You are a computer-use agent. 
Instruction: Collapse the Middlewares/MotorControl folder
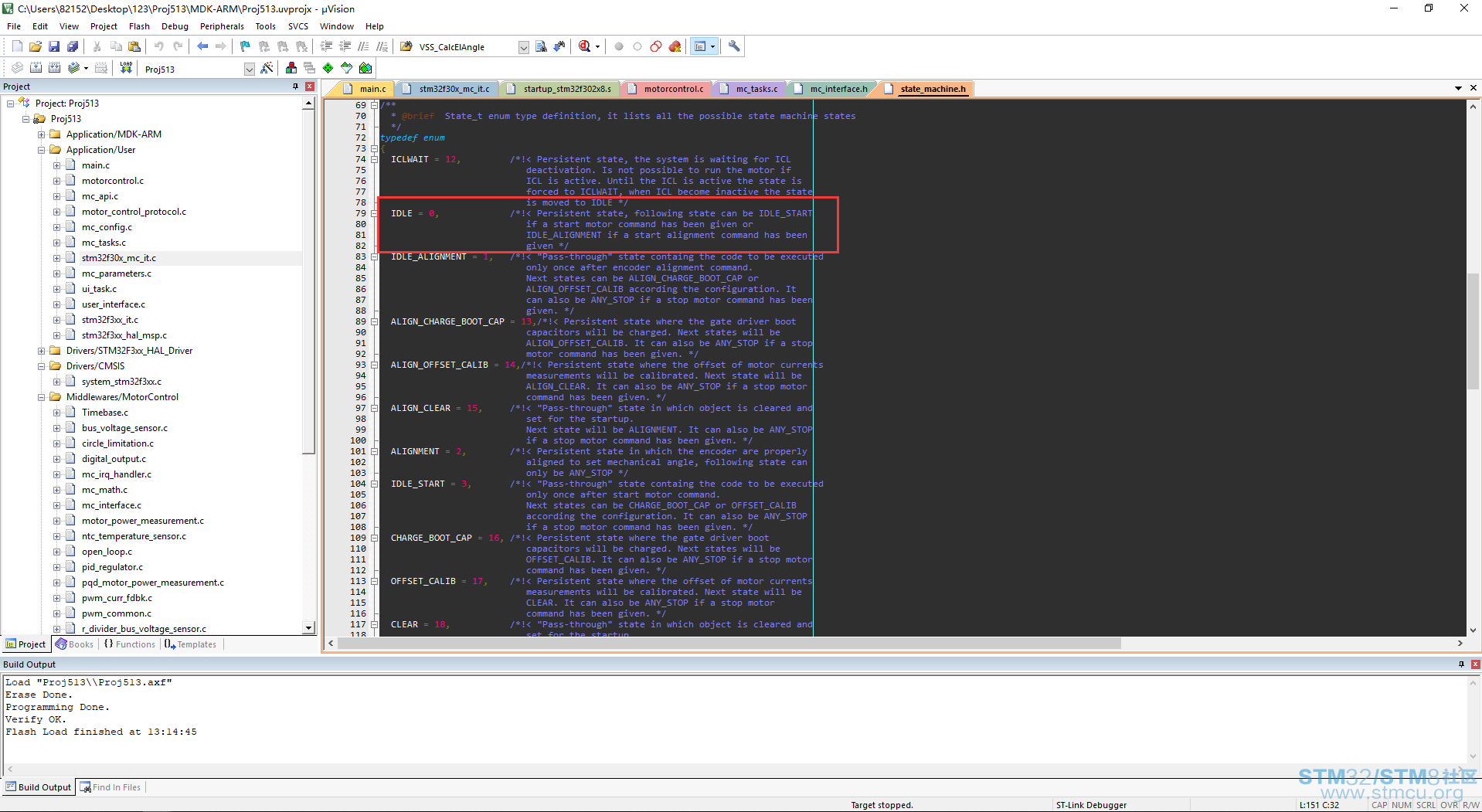click(x=42, y=397)
